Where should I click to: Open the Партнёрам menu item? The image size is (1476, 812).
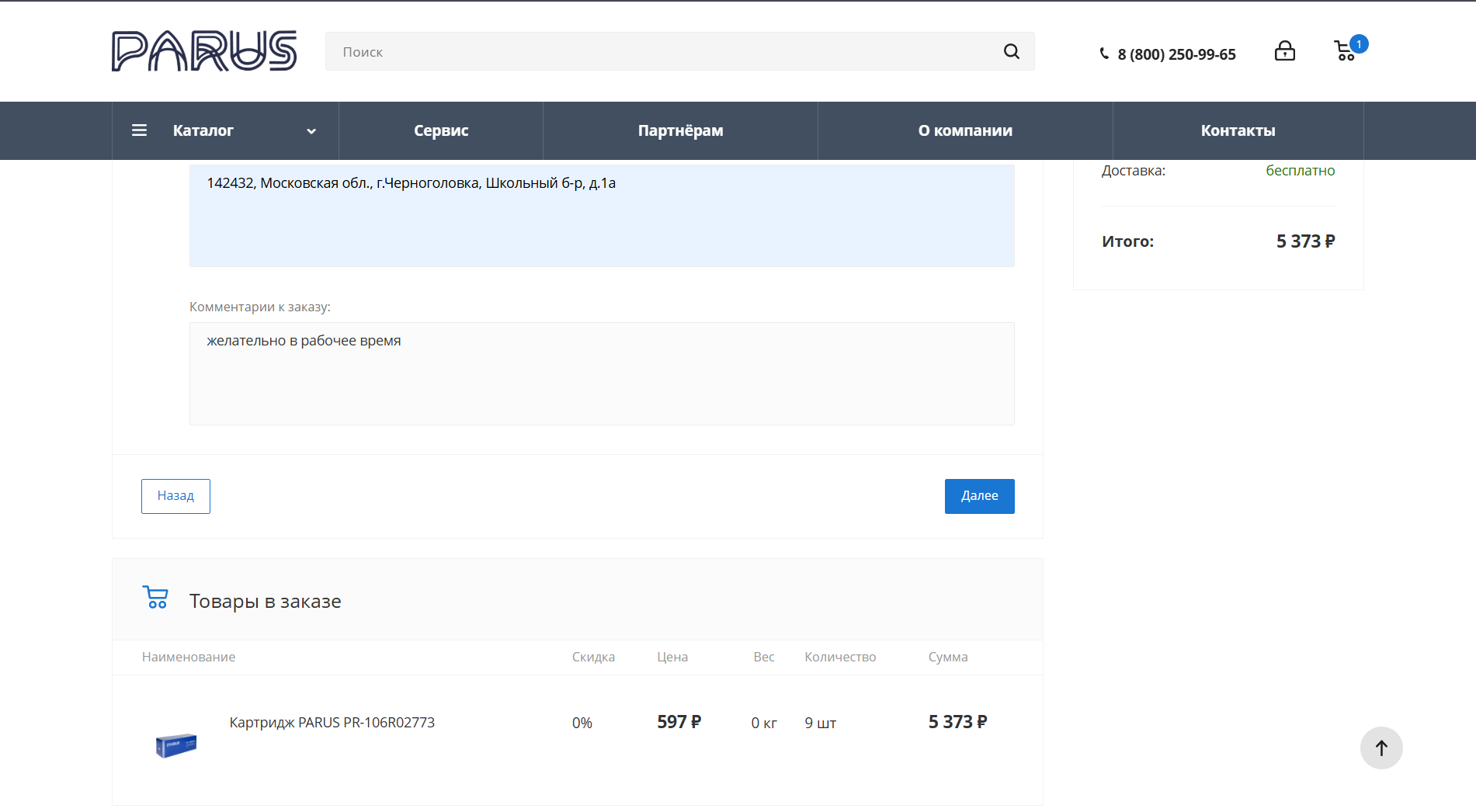[680, 130]
